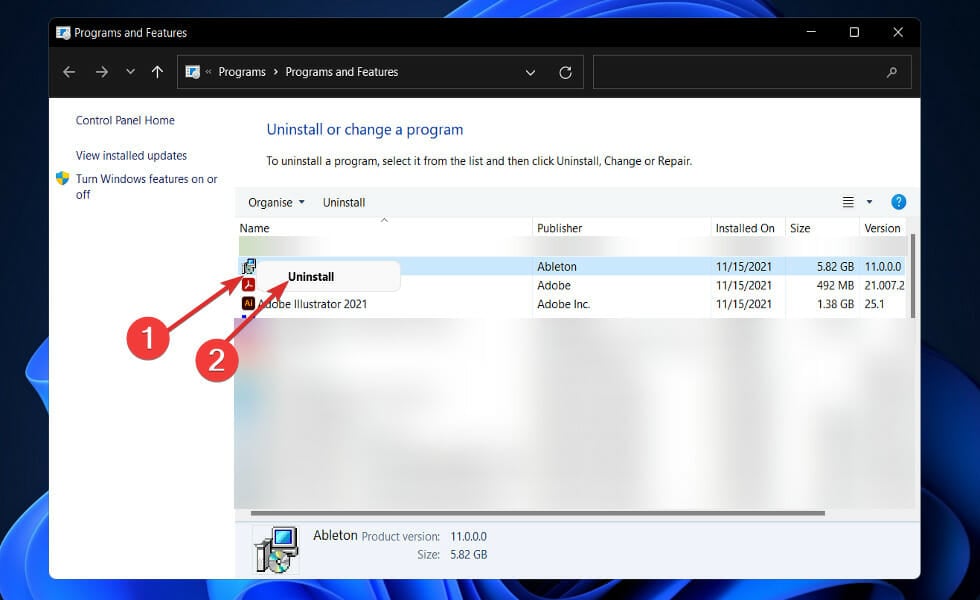
Task: Click the Adobe Inc. publisher cell
Action: click(x=564, y=304)
